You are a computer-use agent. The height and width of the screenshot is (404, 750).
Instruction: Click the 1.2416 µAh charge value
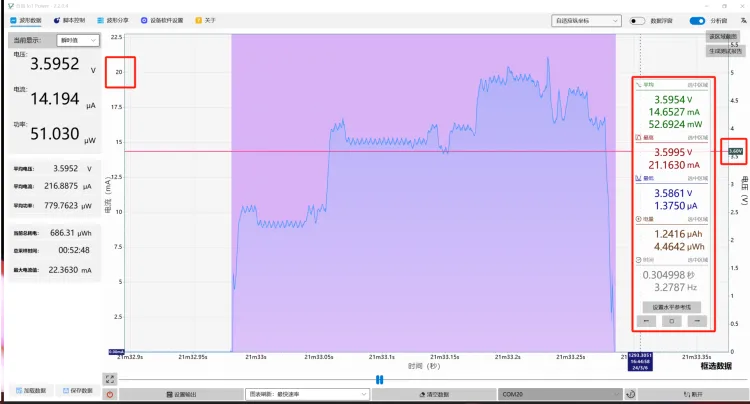point(678,234)
